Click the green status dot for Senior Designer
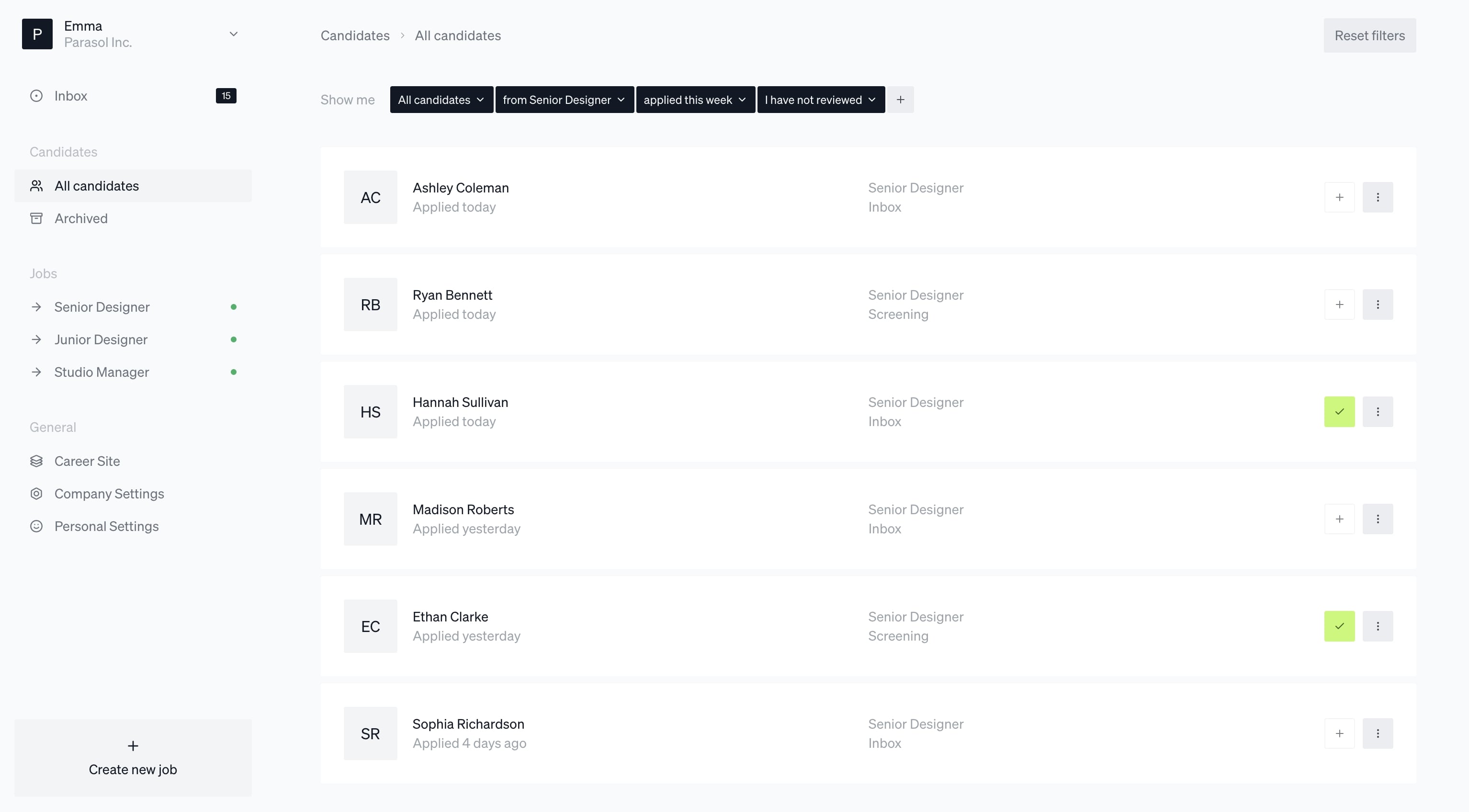This screenshot has width=1469, height=812. coord(233,307)
